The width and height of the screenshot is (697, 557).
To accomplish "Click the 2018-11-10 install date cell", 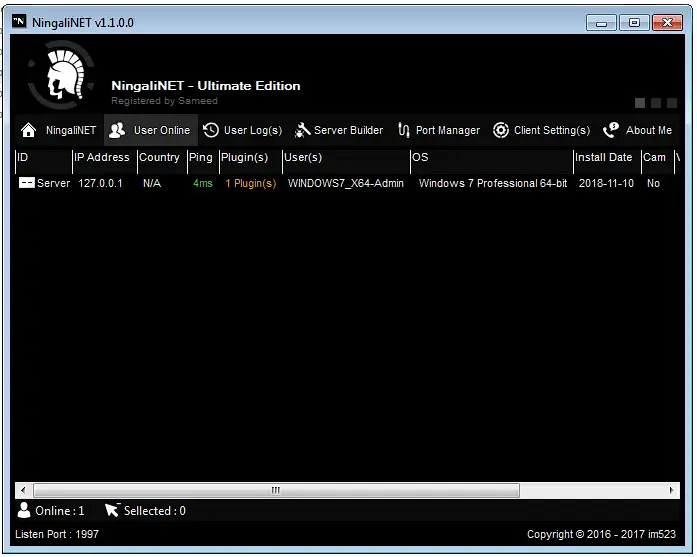I will [x=606, y=183].
